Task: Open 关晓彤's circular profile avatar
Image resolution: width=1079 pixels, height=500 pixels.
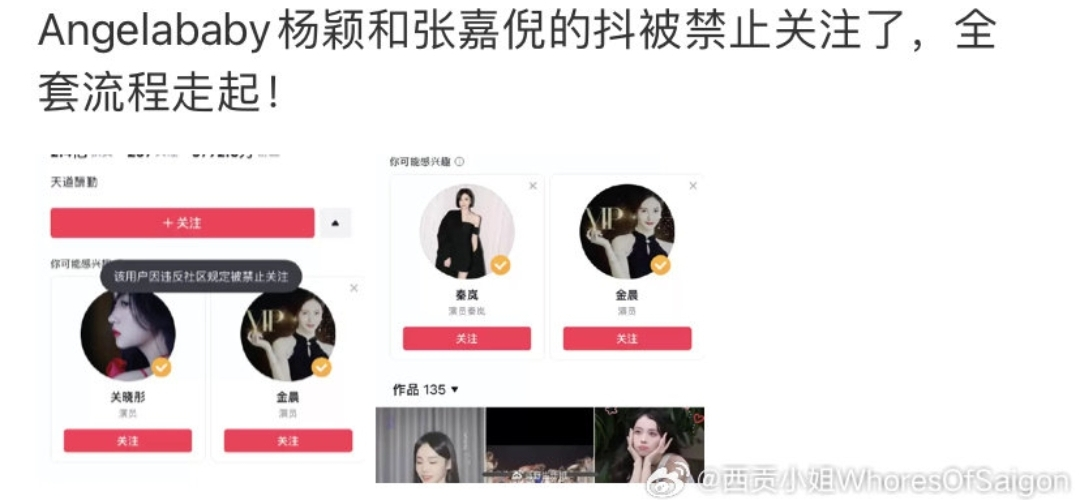Action: (127, 334)
